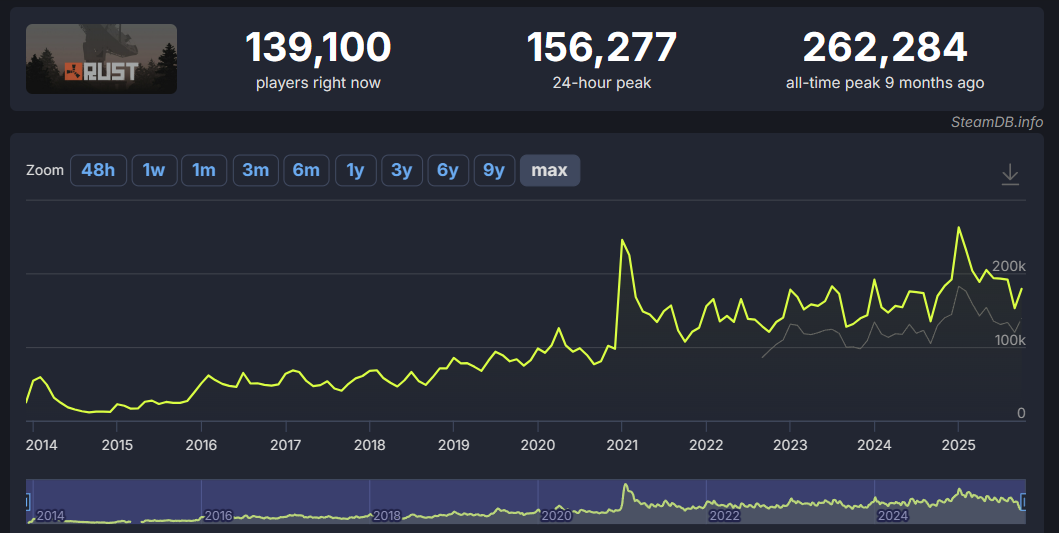Click the 2016 marker in the navigator
The height and width of the screenshot is (533, 1059).
(x=218, y=516)
